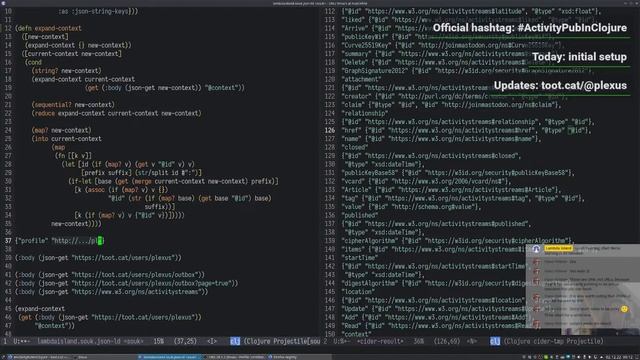Image resolution: width=640 pixels, height=360 pixels.
Task: Click Clojure cider-tmp Projectile modes in right mode line
Action: (553, 341)
